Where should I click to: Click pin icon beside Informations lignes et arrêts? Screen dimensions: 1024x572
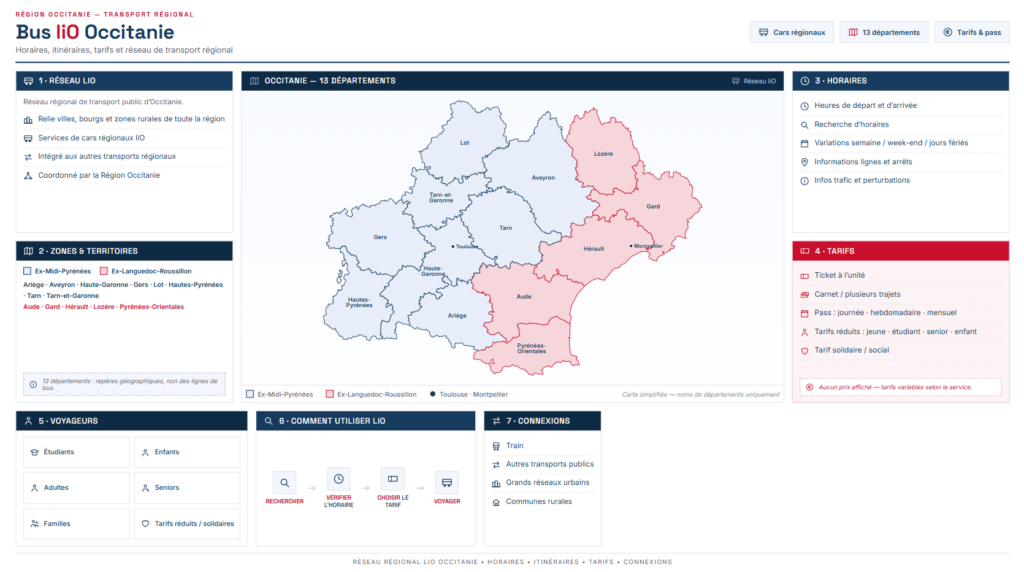click(805, 162)
